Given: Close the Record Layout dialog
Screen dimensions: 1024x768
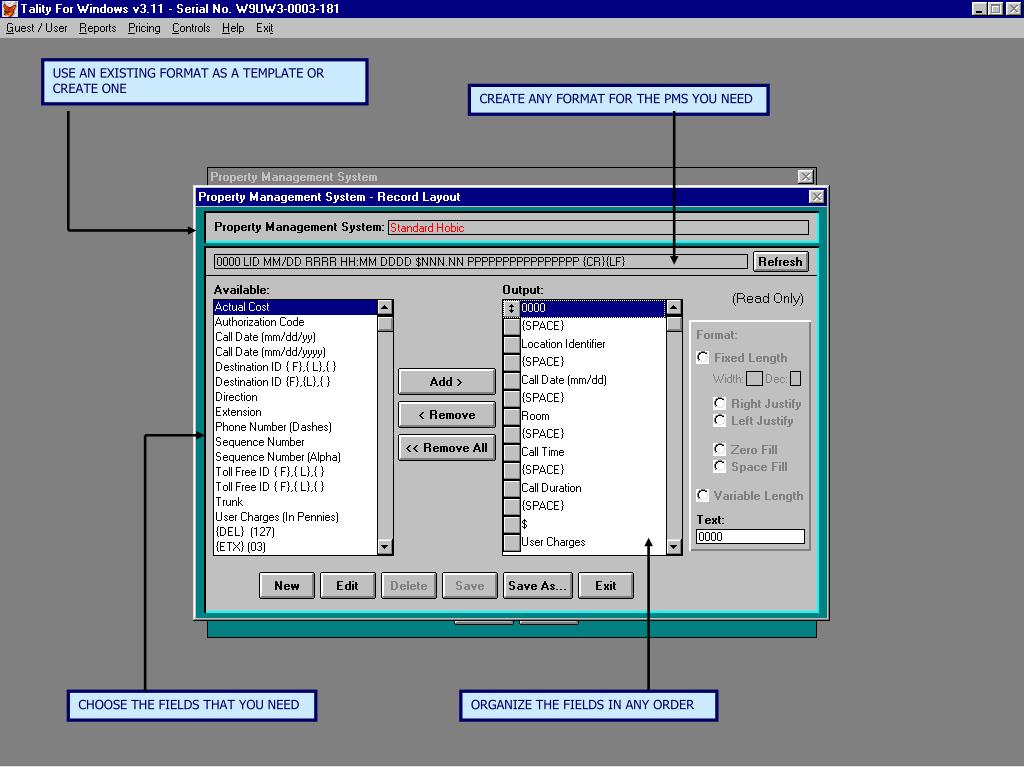Looking at the screenshot, I should pos(816,197).
